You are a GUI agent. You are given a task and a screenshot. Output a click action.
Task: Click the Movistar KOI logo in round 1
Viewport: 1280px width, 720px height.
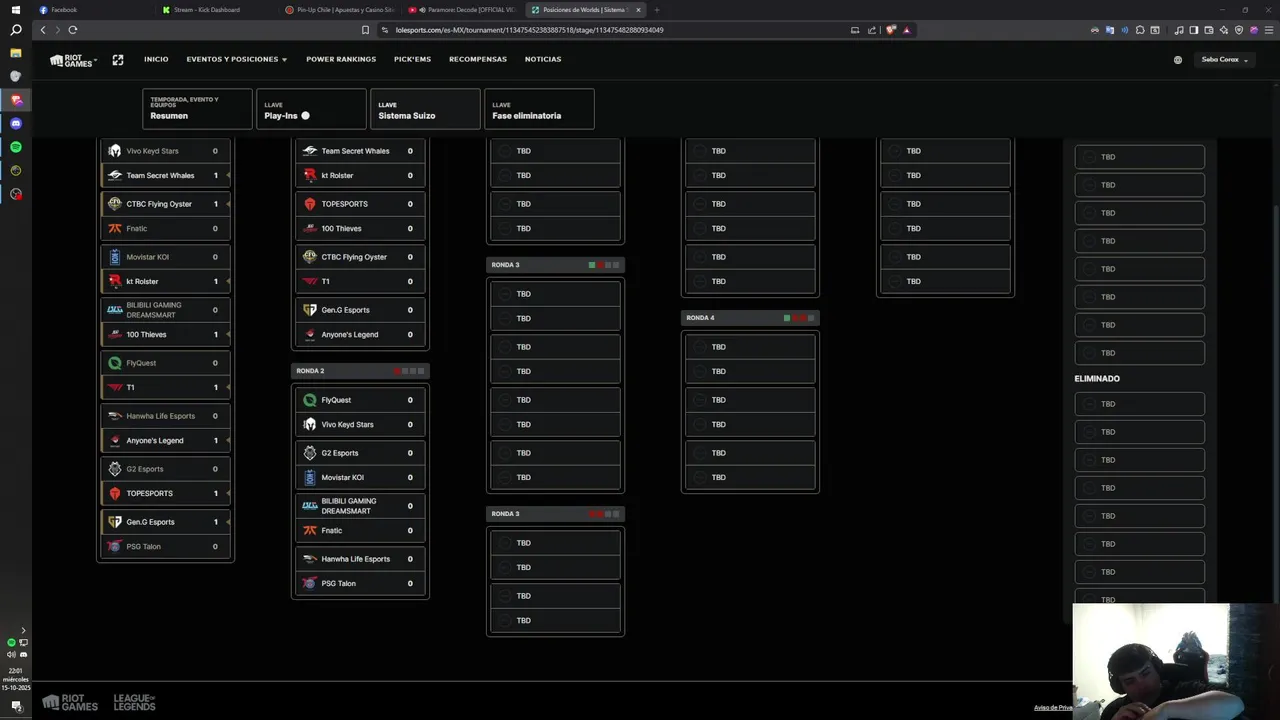click(x=114, y=257)
